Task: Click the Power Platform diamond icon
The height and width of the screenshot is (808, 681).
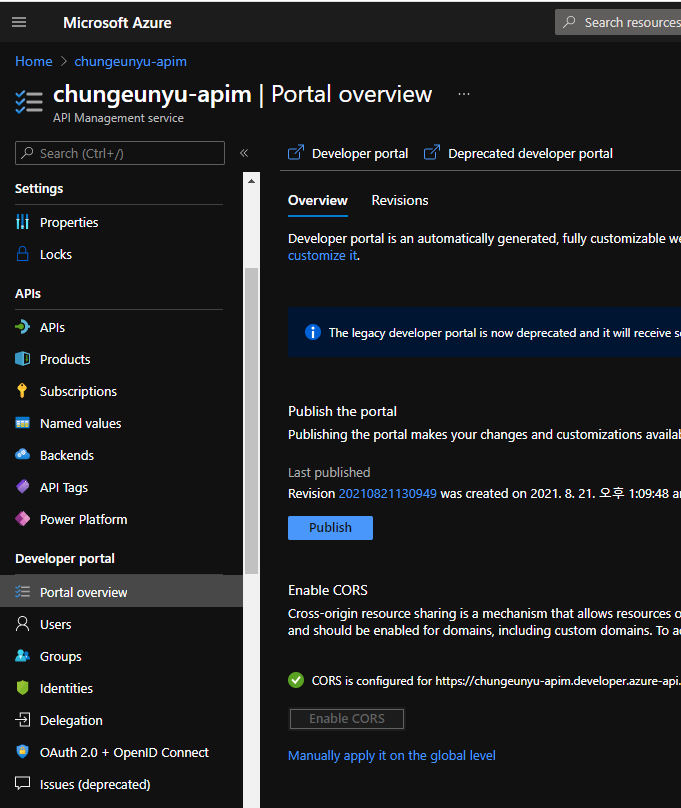Action: point(22,519)
